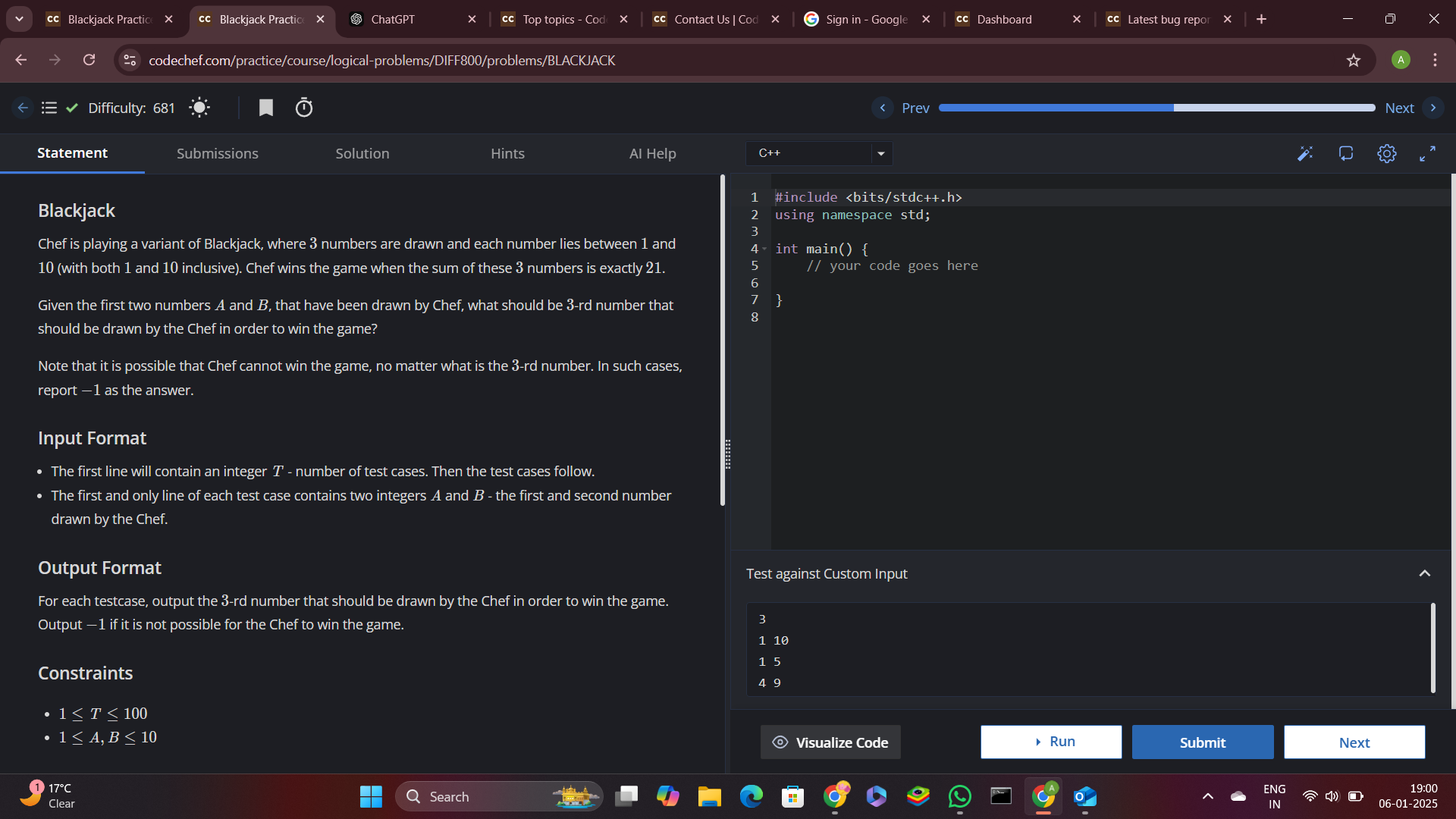This screenshot has width=1456, height=819.
Task: Open the problem list icon
Action: (49, 108)
